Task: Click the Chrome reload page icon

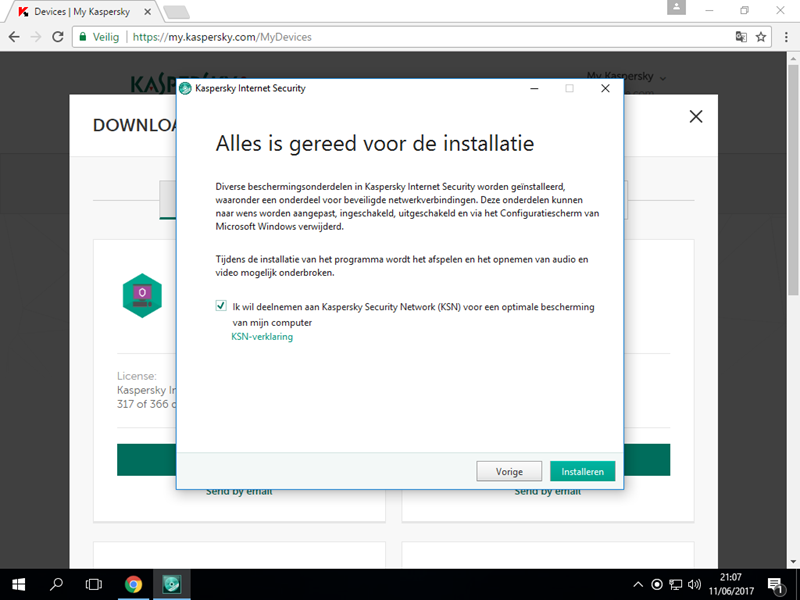Action: tap(58, 37)
